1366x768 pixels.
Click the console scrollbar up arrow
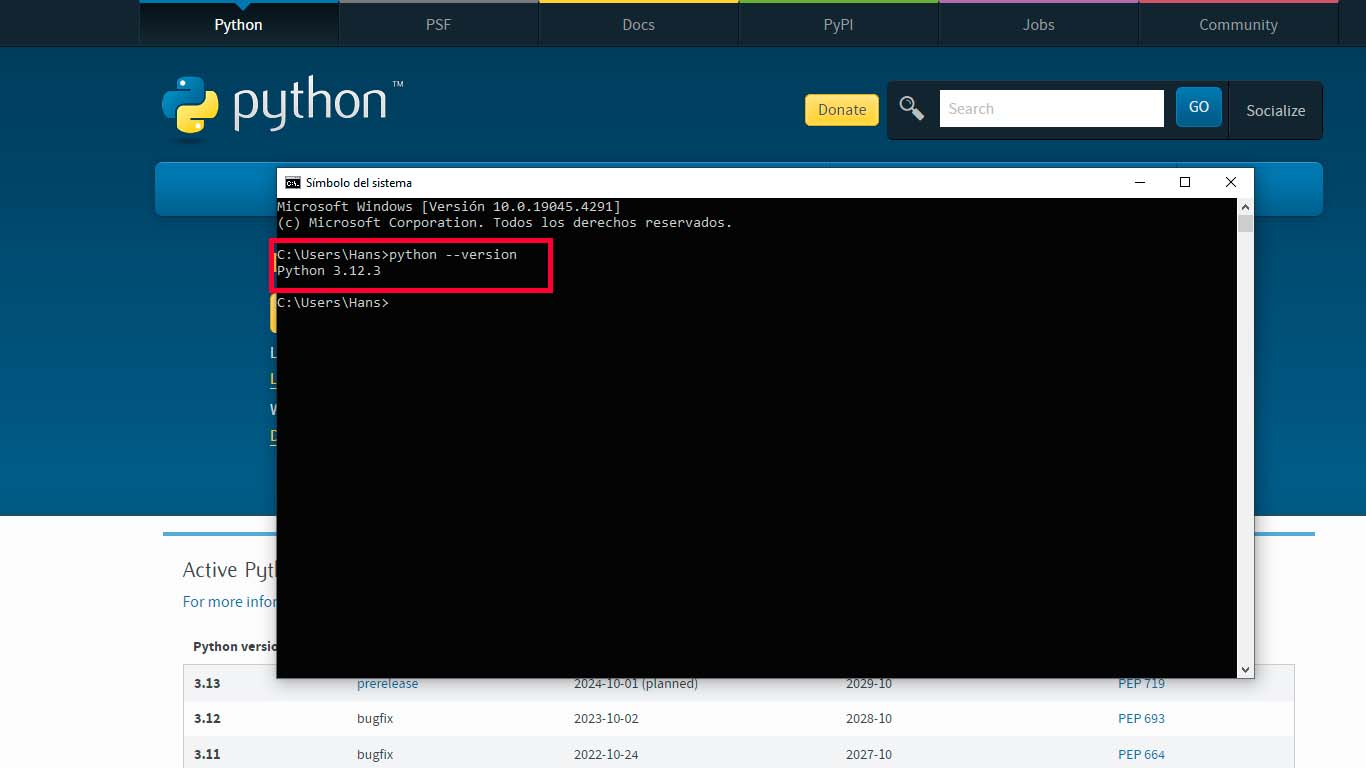tap(1245, 206)
